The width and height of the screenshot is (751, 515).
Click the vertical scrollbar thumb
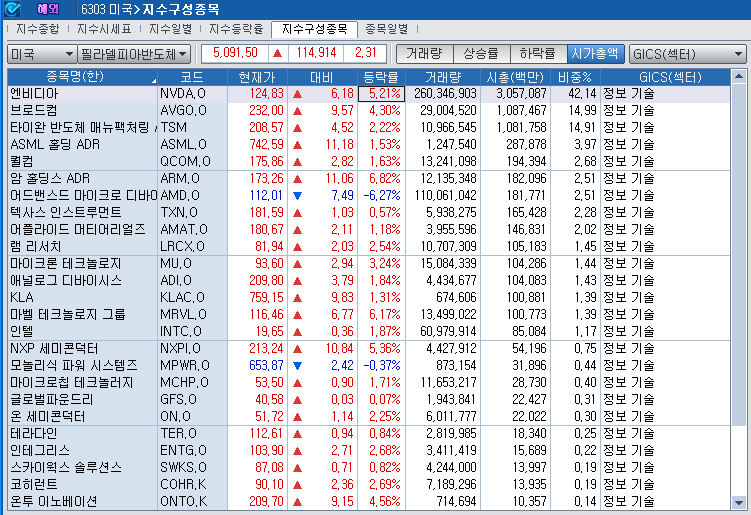pos(739,254)
